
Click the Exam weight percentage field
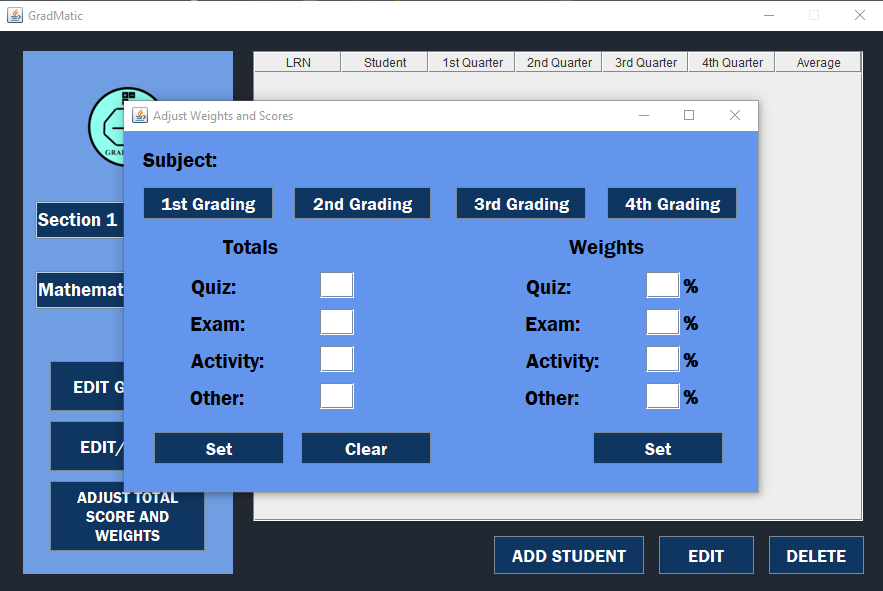(661, 322)
